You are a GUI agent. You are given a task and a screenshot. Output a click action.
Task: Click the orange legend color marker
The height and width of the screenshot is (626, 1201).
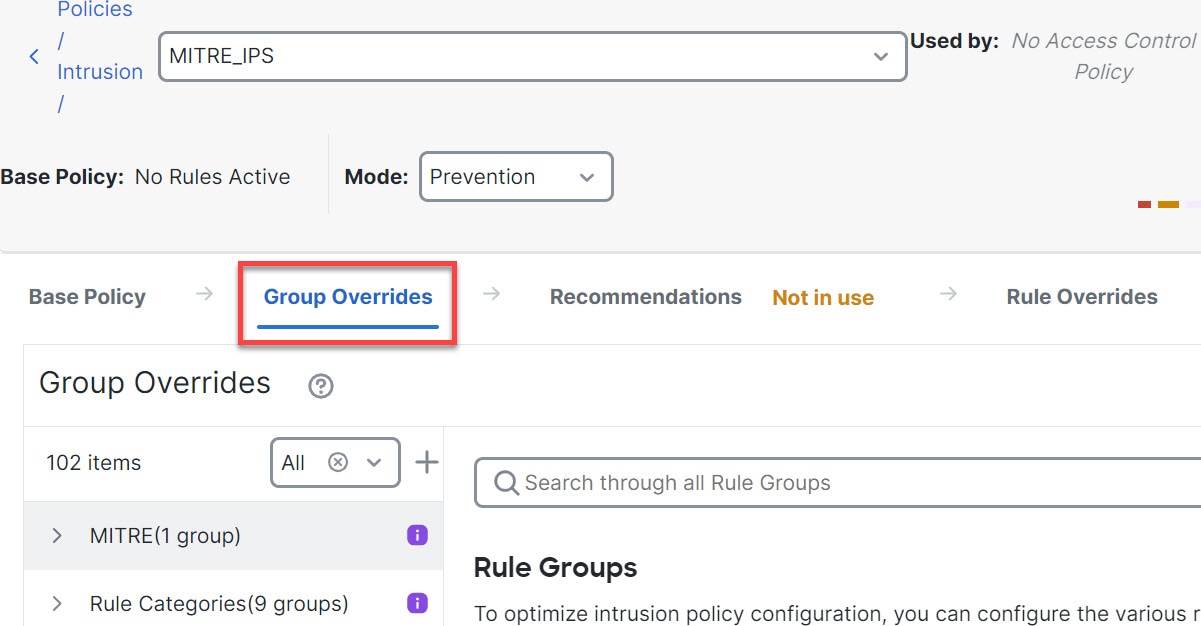(1168, 204)
